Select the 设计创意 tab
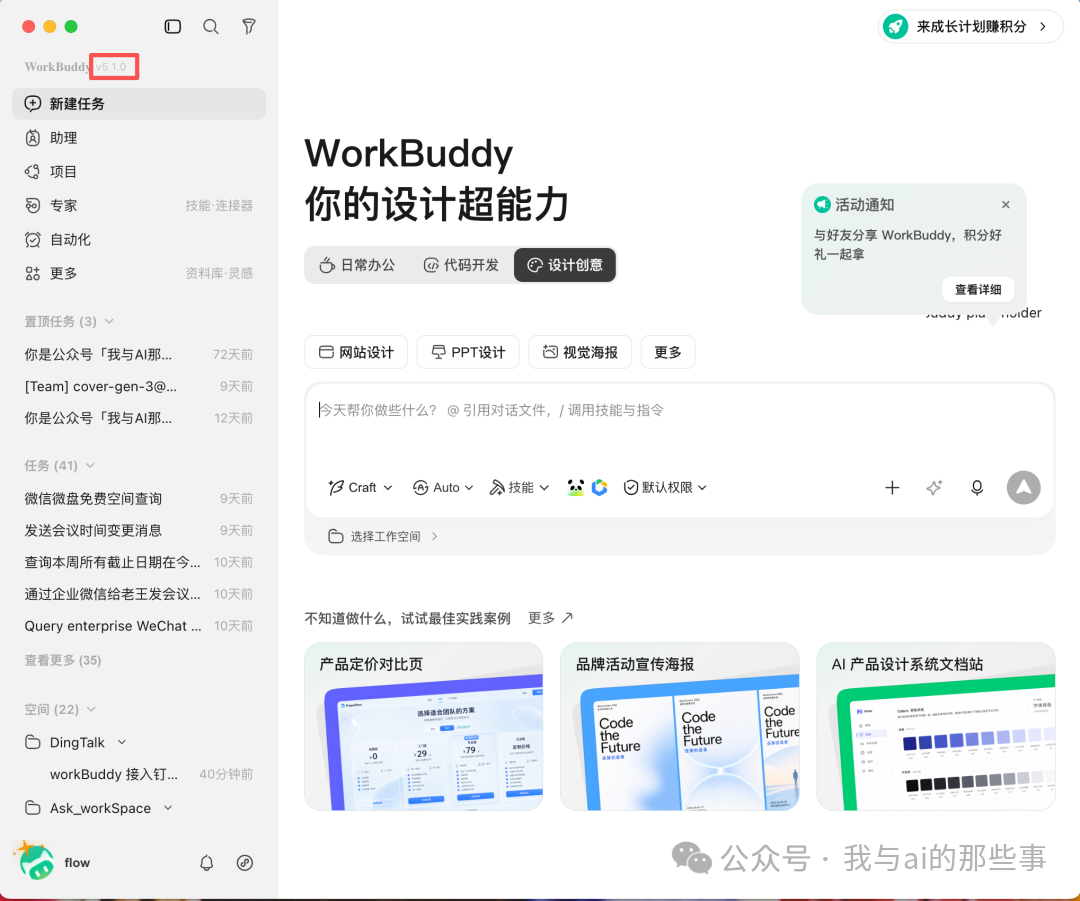 (x=565, y=265)
